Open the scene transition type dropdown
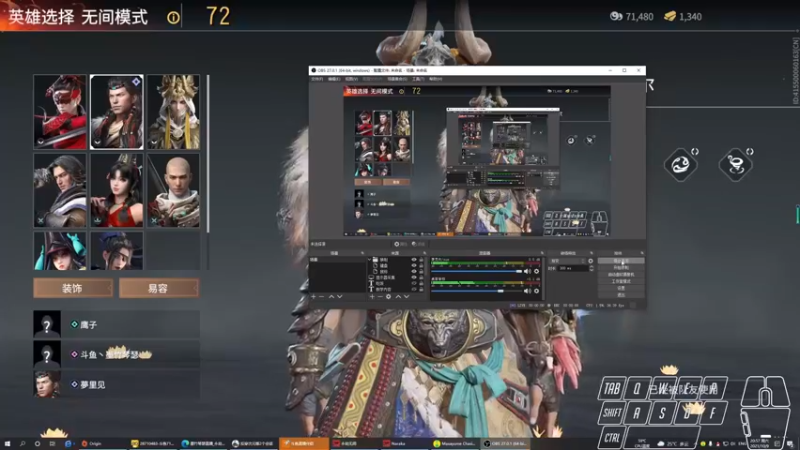The height and width of the screenshot is (450, 800). tap(567, 261)
